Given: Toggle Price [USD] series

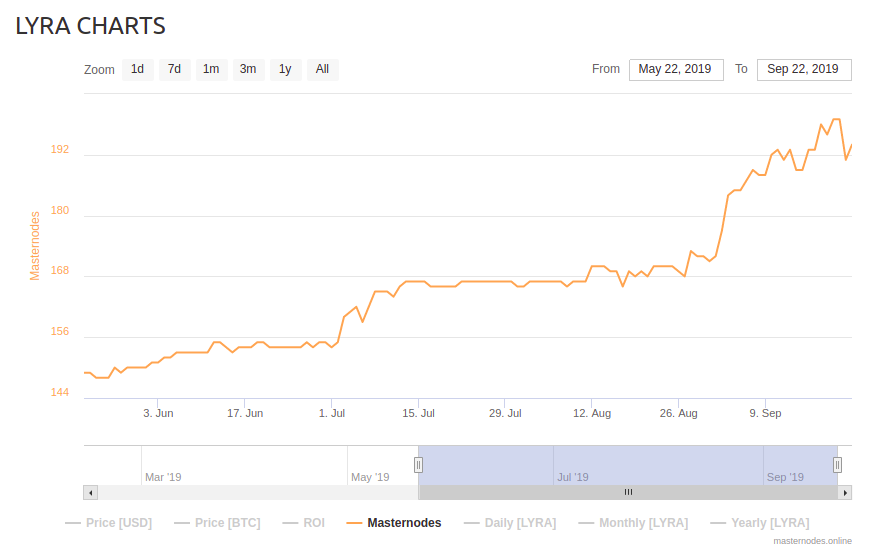Looking at the screenshot, I should tap(108, 523).
